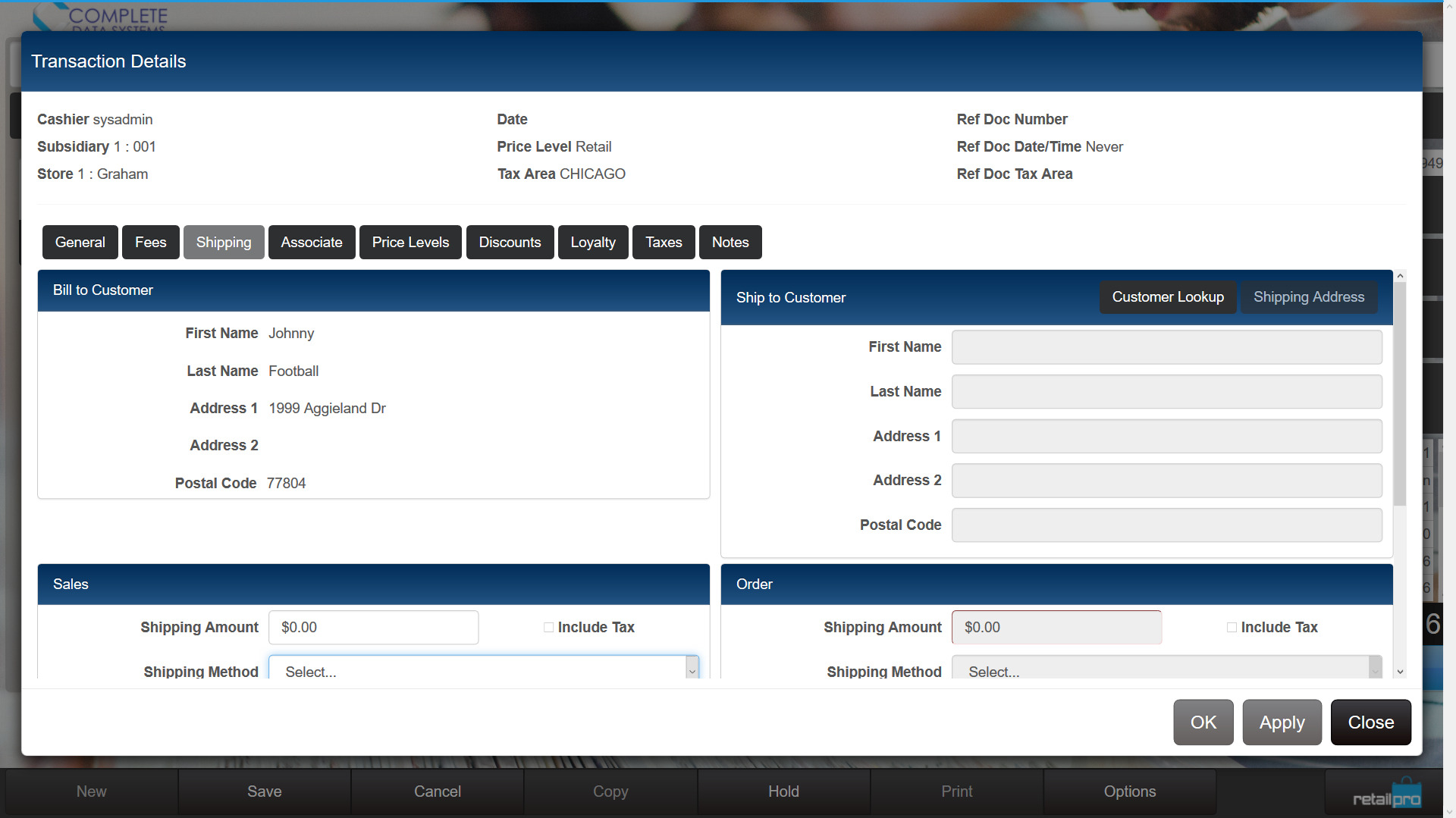The image size is (1456, 818).
Task: Click the Sales Shipping Amount field
Action: point(373,628)
